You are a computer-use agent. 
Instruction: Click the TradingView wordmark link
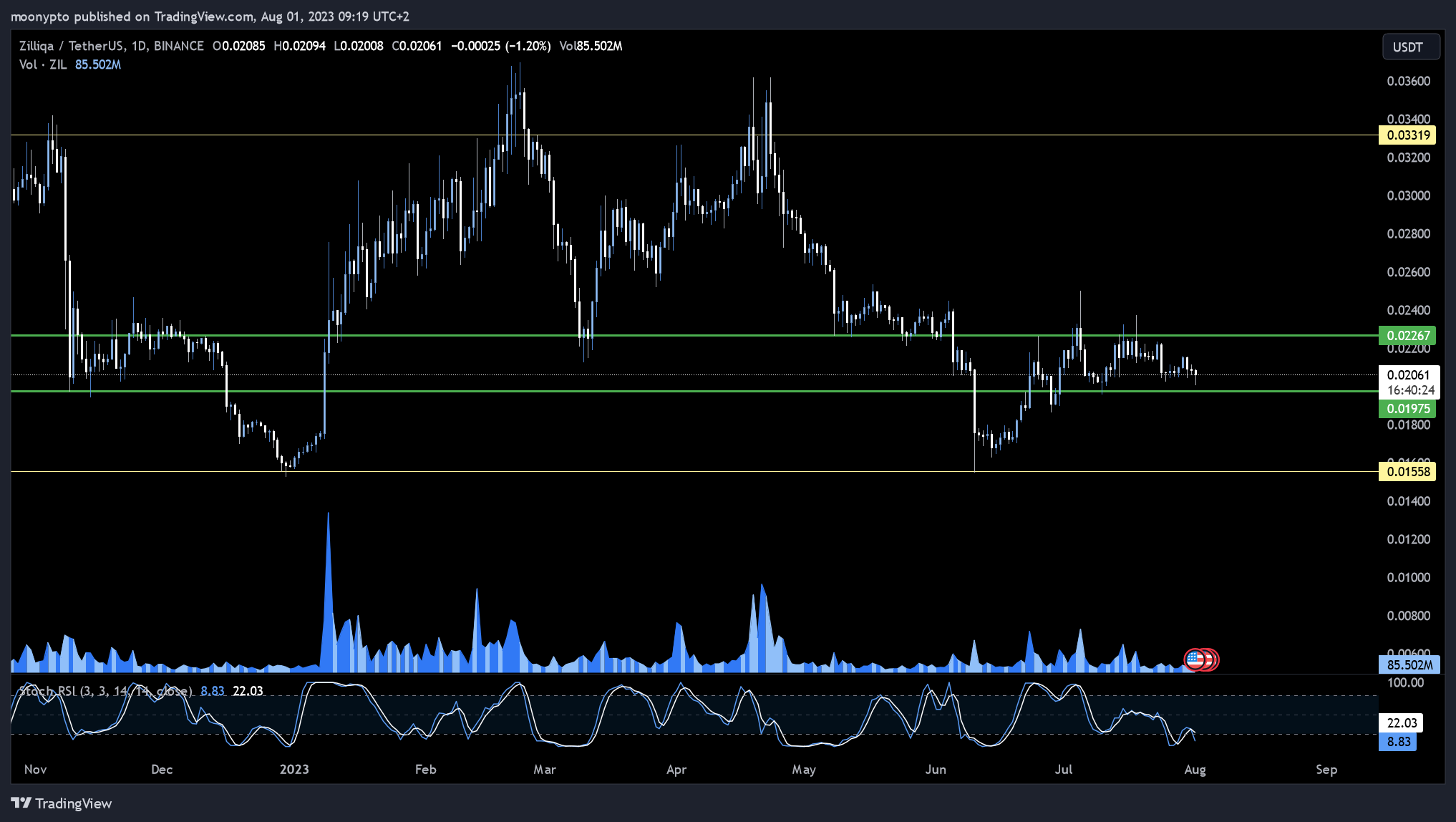pos(74,803)
